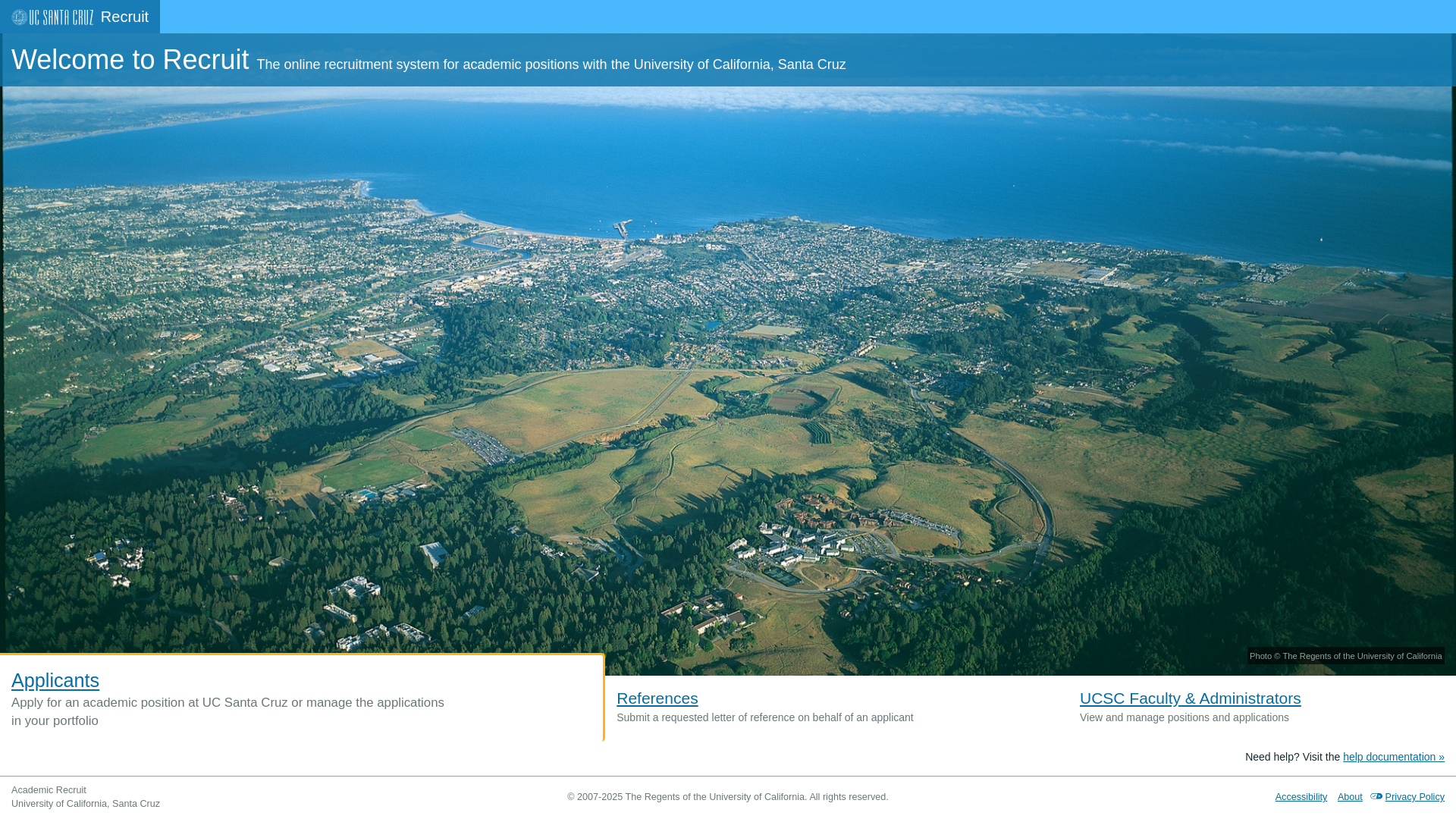
Task: Open UCSC Faculty & Administrators link
Action: coord(1190,698)
